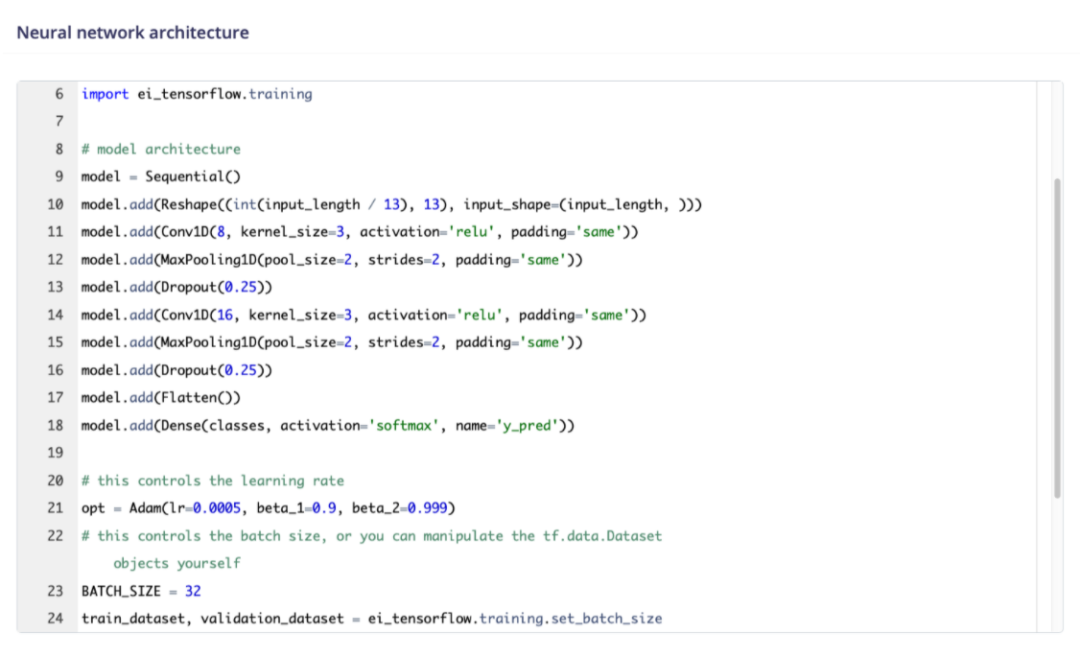
Task: Click the first MaxPooling1D line at line 12
Action: pyautogui.click(x=332, y=260)
